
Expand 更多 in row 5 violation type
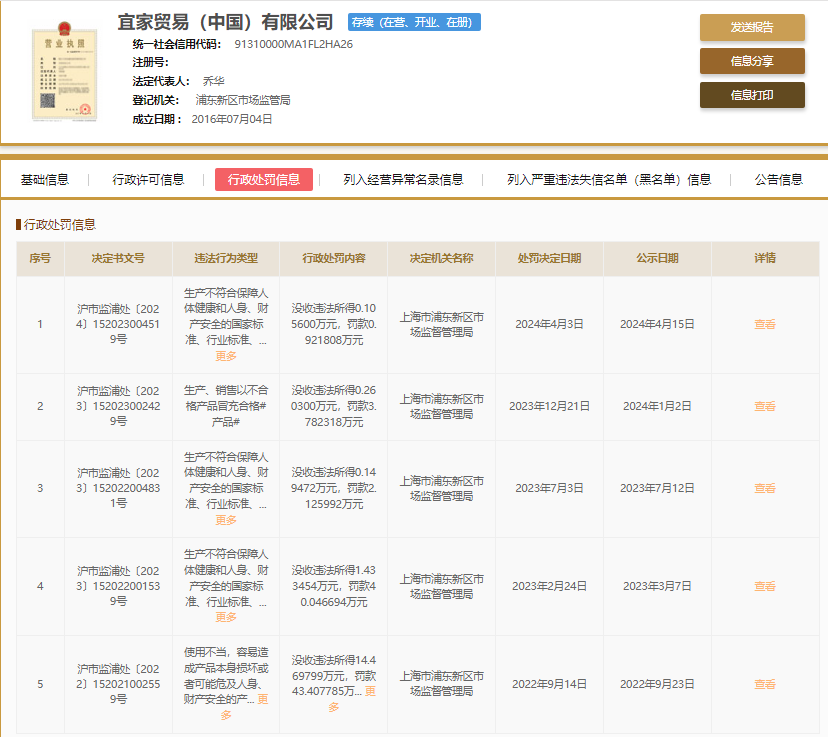click(263, 699)
